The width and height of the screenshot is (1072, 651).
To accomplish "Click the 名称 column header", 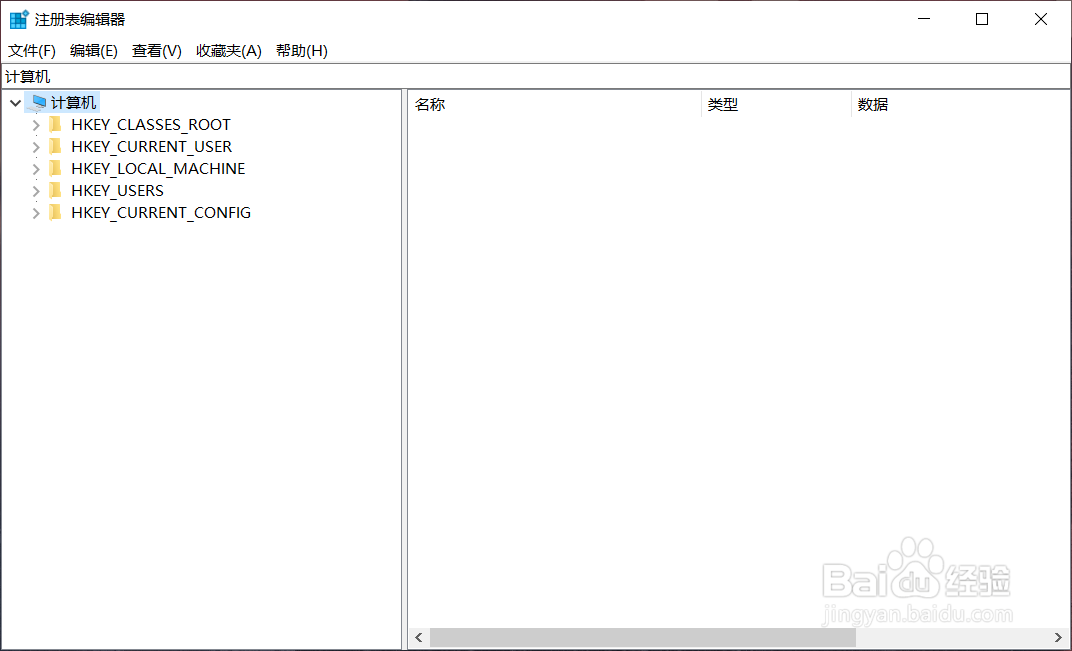I will (554, 105).
